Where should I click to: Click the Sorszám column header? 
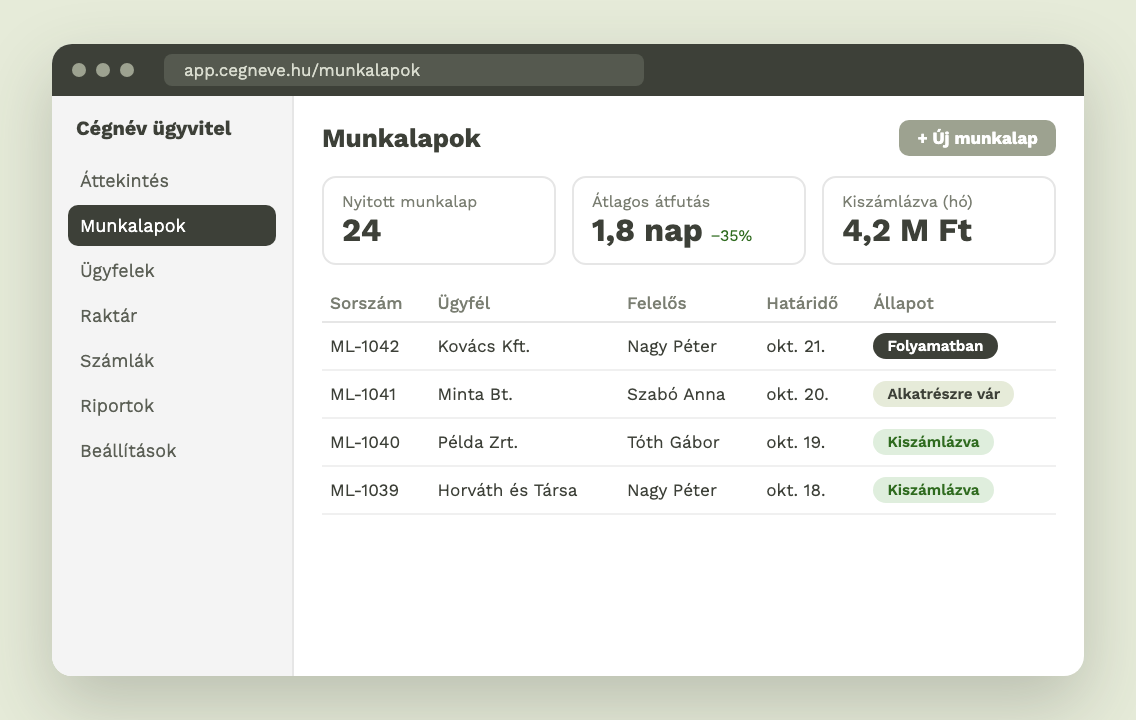[366, 303]
